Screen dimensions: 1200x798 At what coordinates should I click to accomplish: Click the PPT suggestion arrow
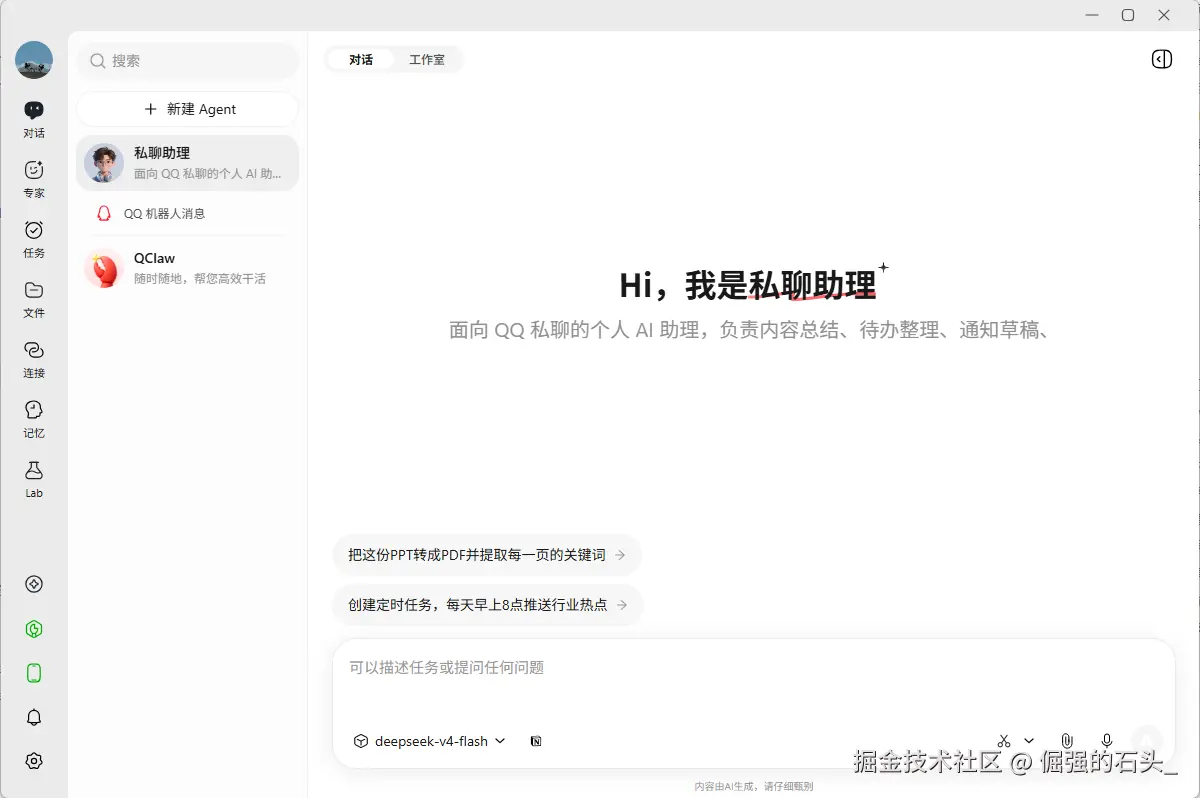pos(620,554)
